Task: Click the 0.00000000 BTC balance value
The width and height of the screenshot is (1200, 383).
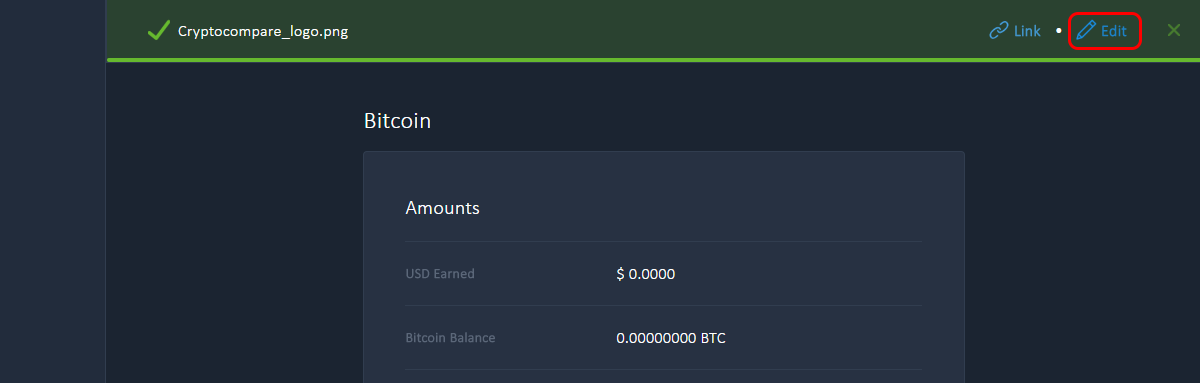Action: [671, 338]
